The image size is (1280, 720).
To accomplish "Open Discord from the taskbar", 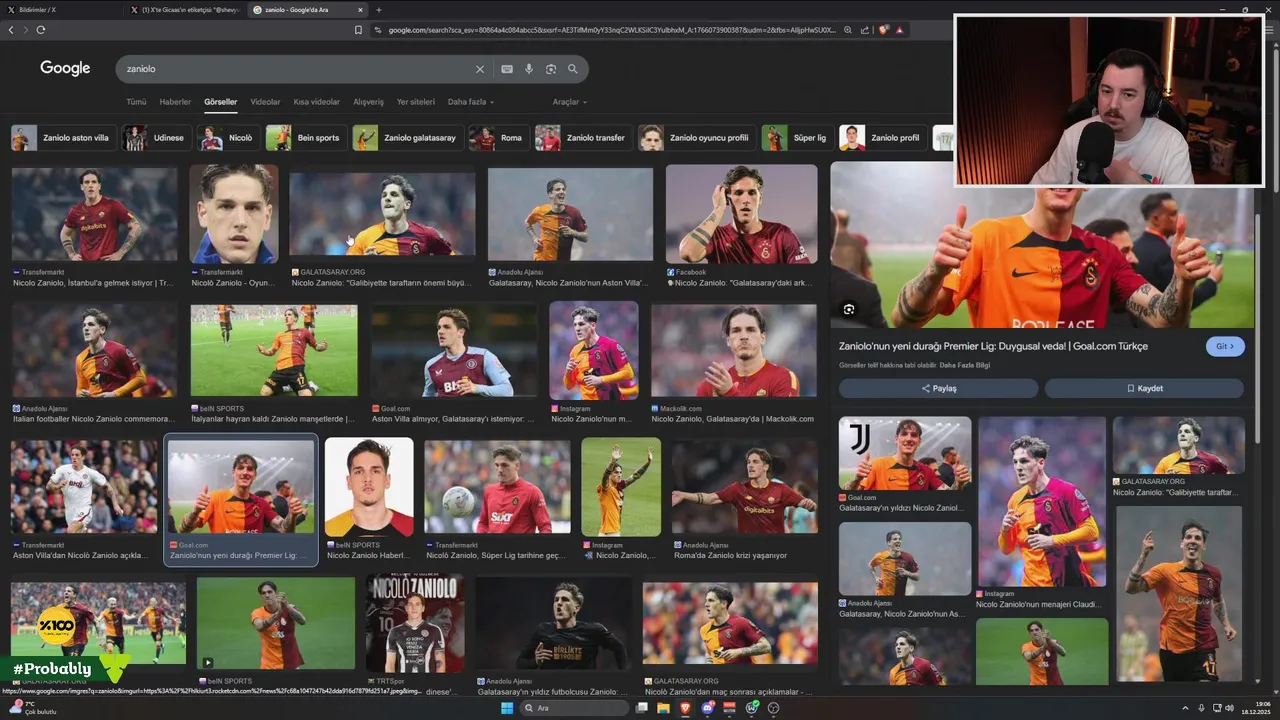I will tap(708, 708).
